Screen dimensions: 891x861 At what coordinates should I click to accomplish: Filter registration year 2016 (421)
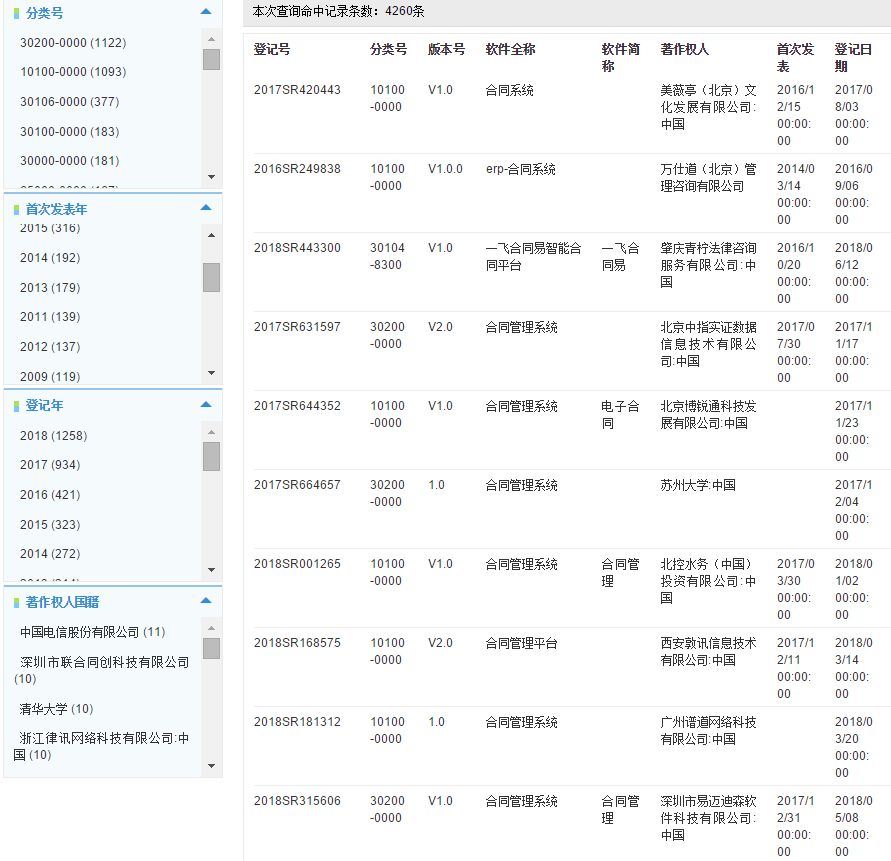pos(50,495)
